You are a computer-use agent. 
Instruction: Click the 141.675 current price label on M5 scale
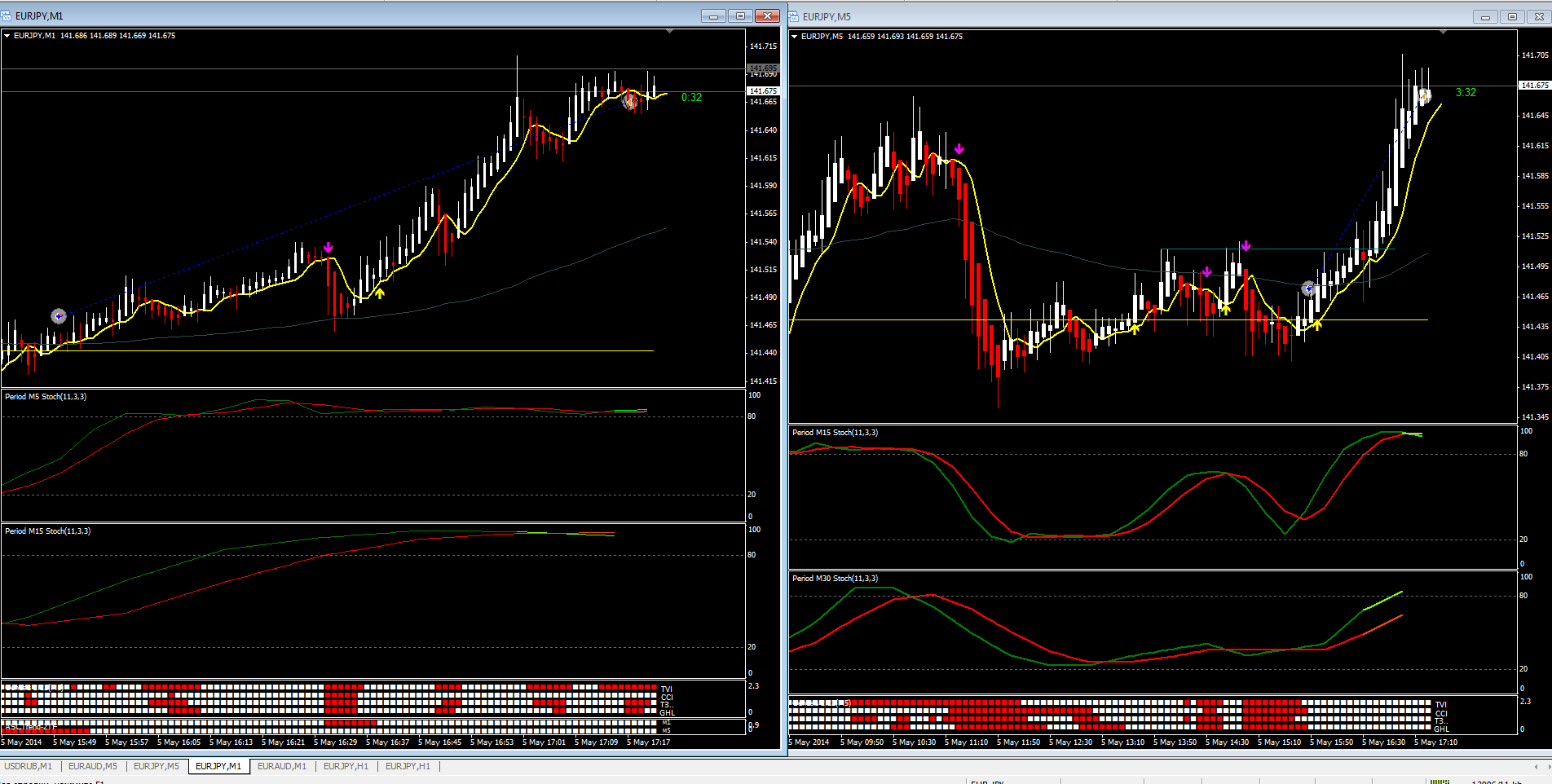(1535, 86)
